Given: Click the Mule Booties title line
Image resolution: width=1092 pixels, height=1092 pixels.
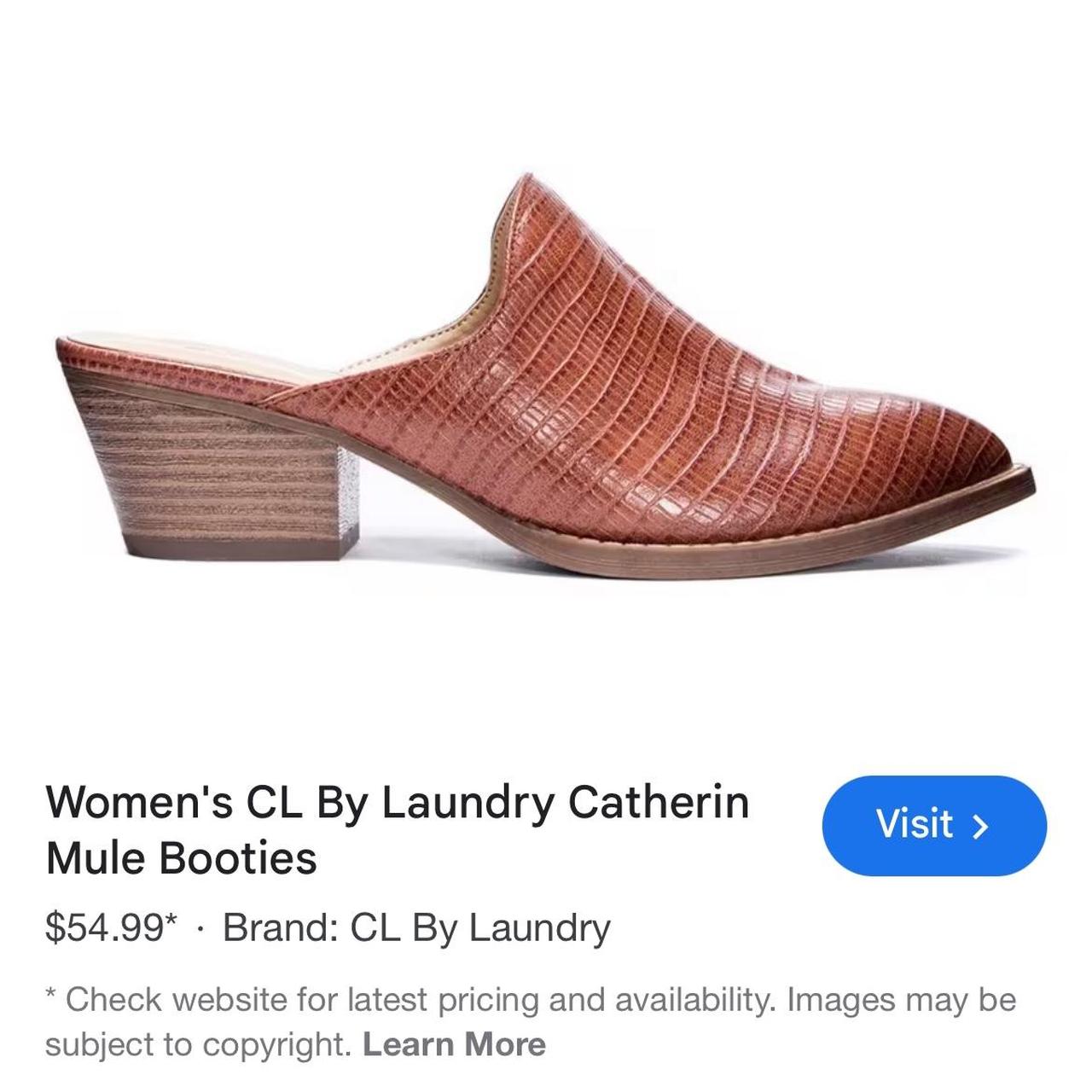Looking at the screenshot, I should pyautogui.click(x=181, y=858).
